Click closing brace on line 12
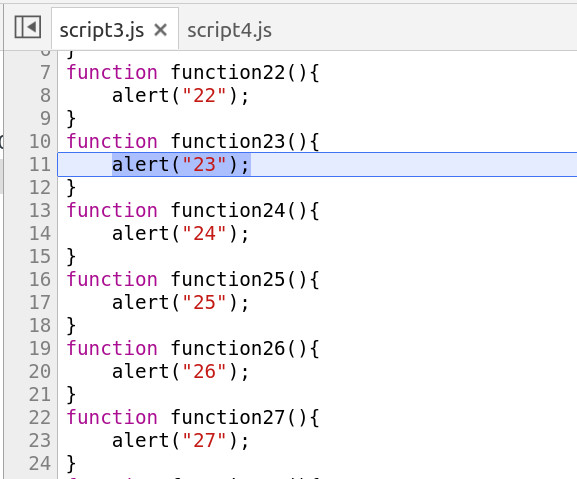This screenshot has height=479, width=577. pyautogui.click(x=71, y=188)
